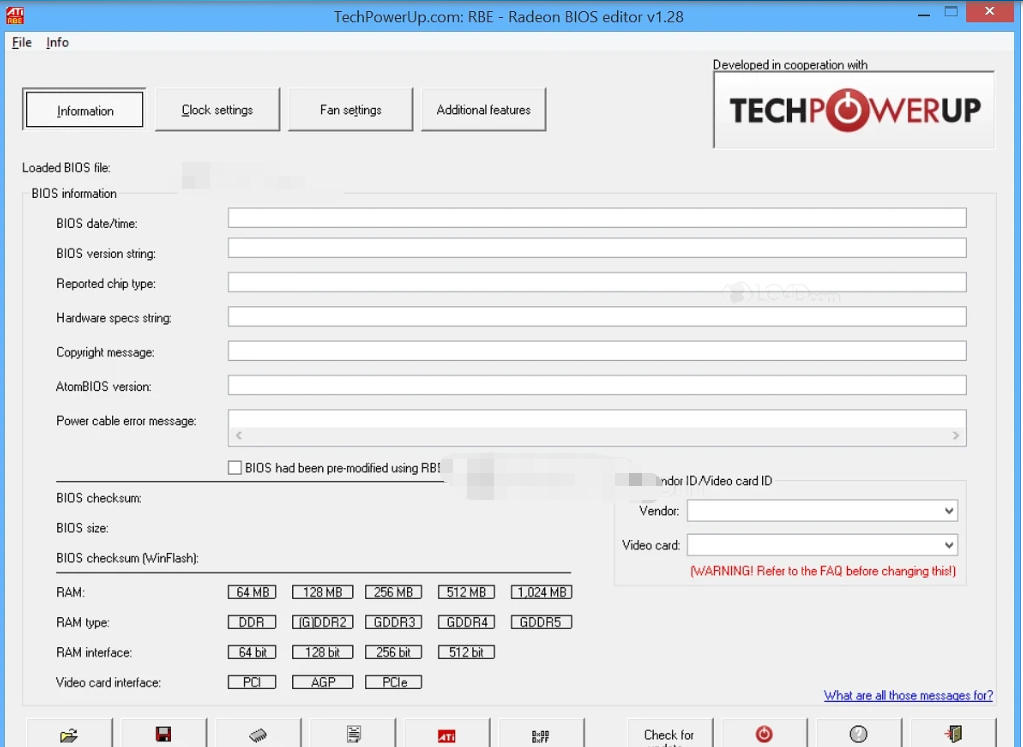Click the open BIOS folder icon
Viewport: 1023px width, 747px height.
pyautogui.click(x=68, y=735)
